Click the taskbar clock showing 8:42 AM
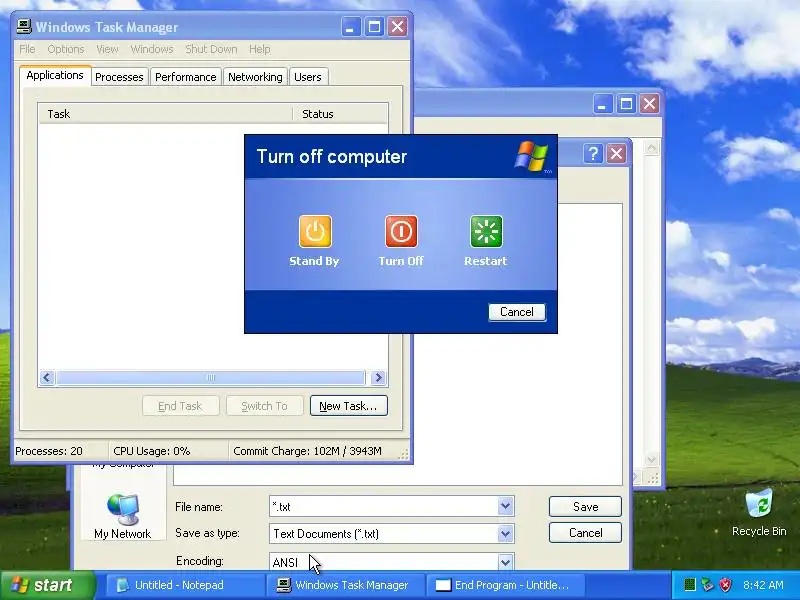This screenshot has height=600, width=800. pyautogui.click(x=763, y=585)
